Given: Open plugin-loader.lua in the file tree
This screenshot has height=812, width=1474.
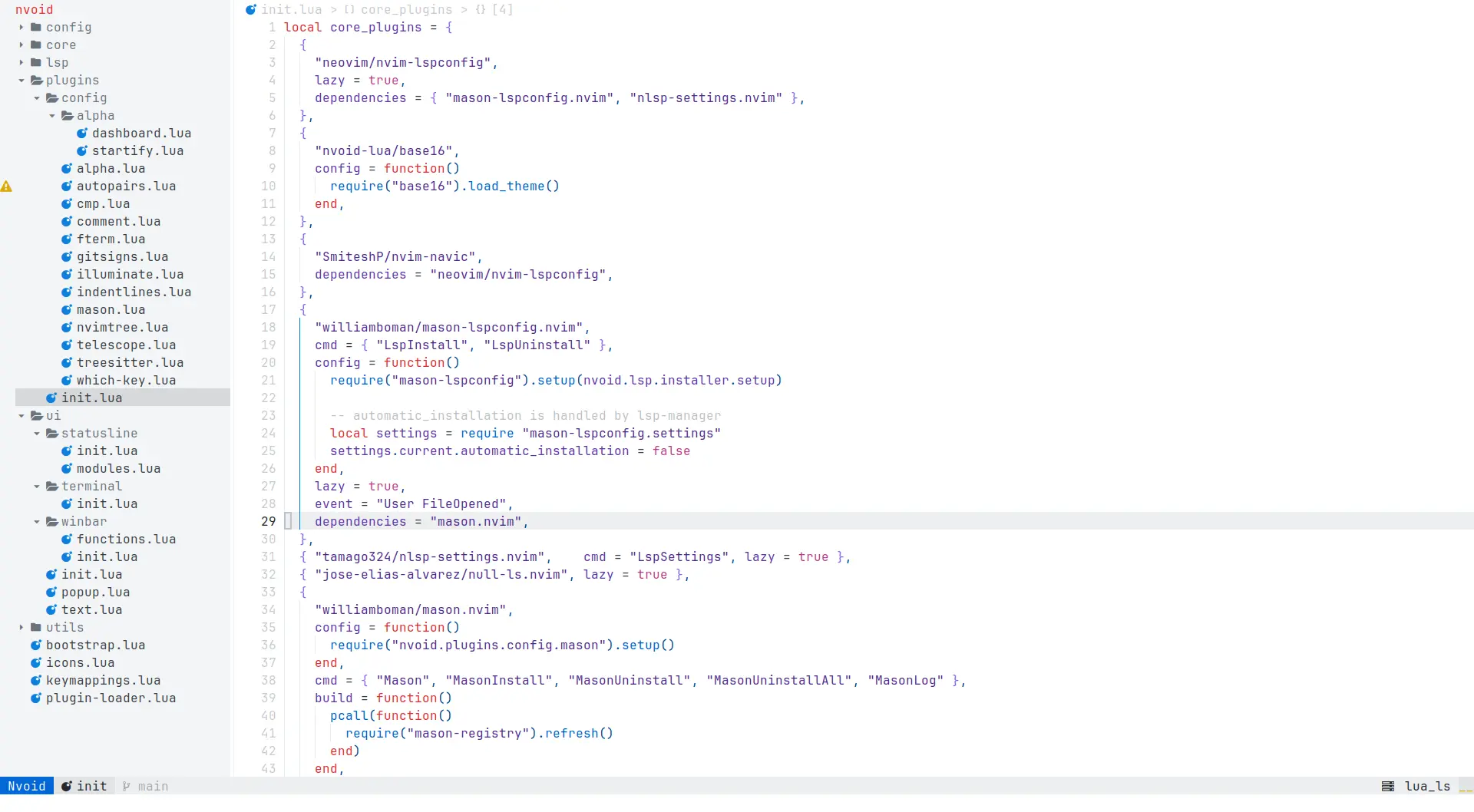Looking at the screenshot, I should pos(111,698).
